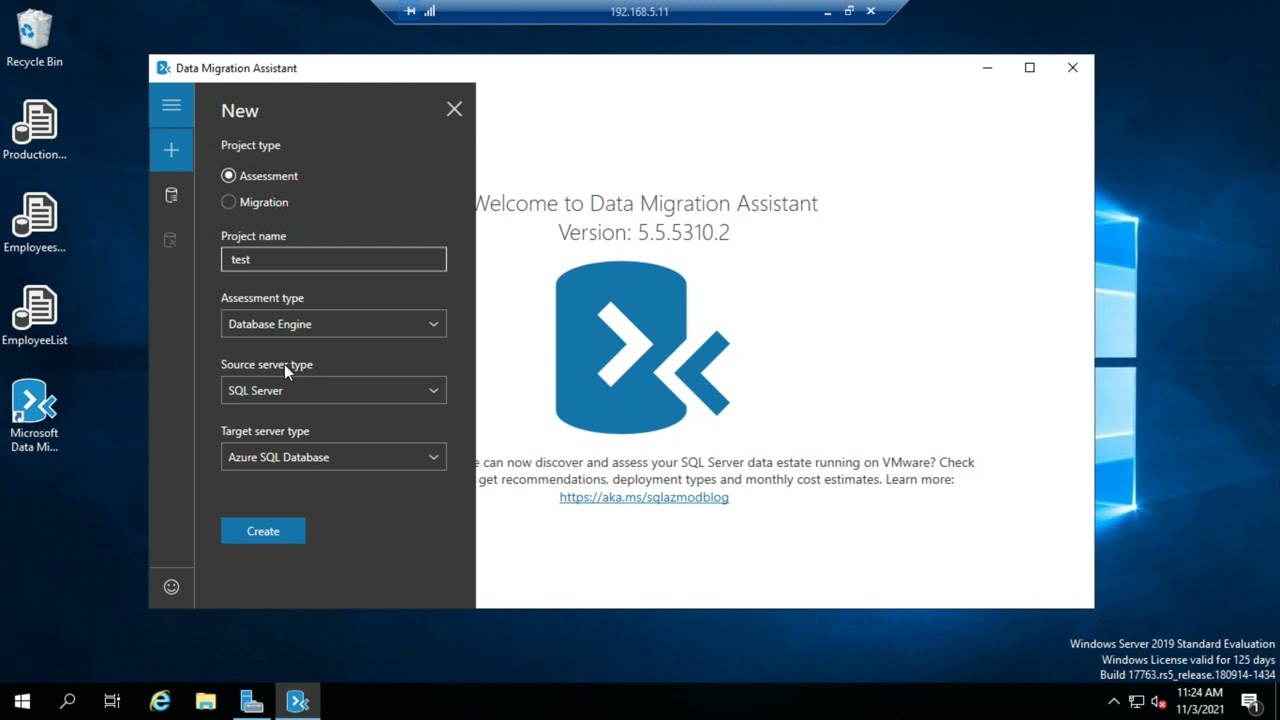Screen dimensions: 1280x720
Task: Click the 'New' panel heading
Action: pos(240,111)
